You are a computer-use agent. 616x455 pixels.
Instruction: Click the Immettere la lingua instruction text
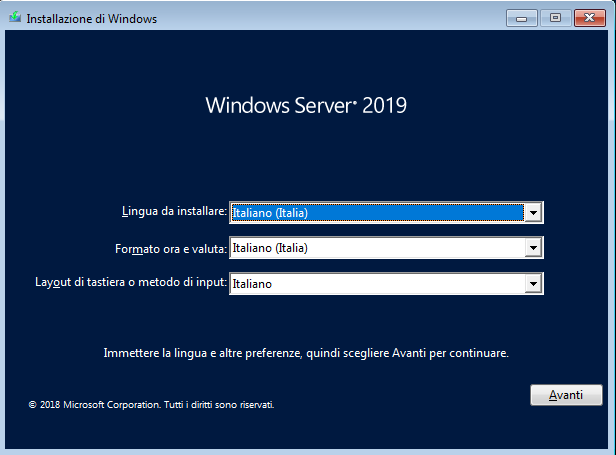[306, 353]
